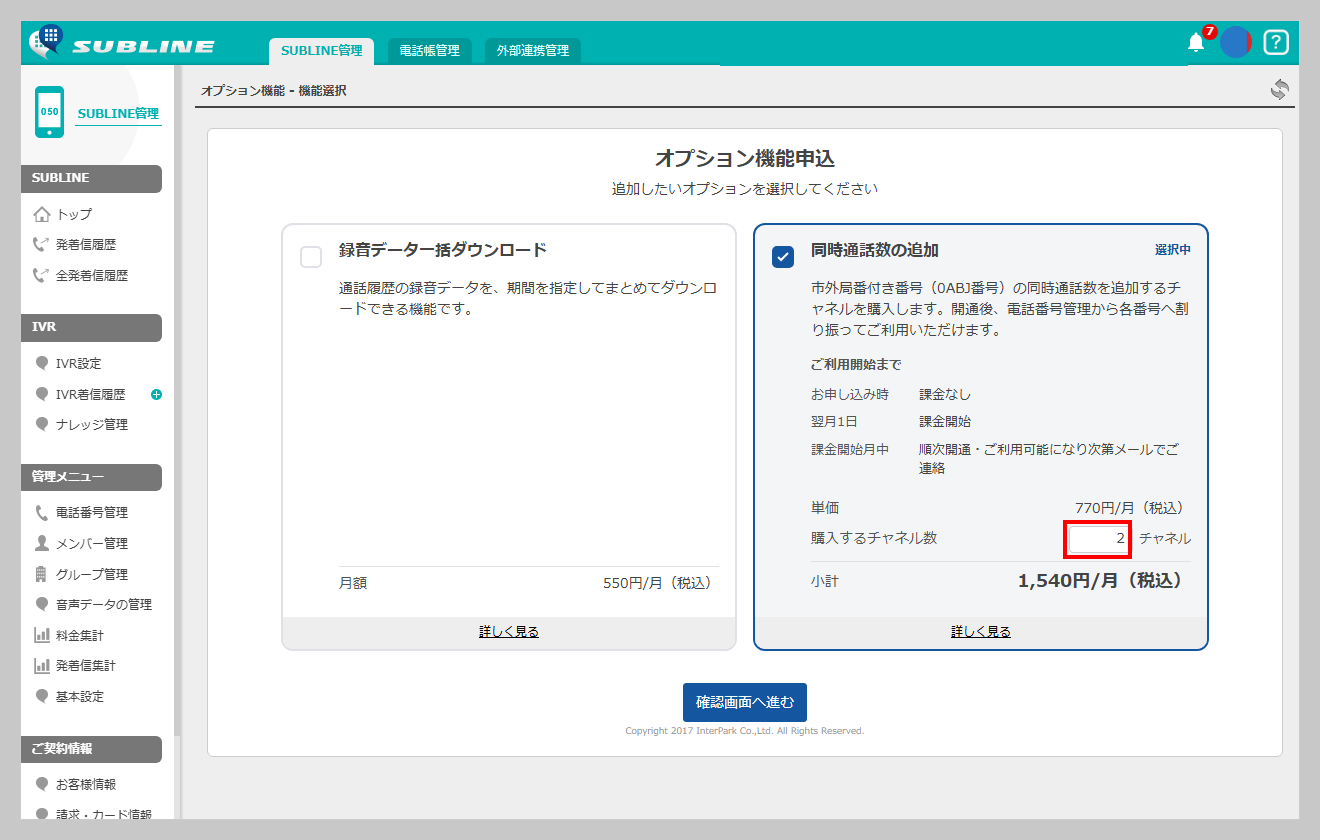
Task: Open ナレッジ管理 menu item
Action: click(x=92, y=424)
